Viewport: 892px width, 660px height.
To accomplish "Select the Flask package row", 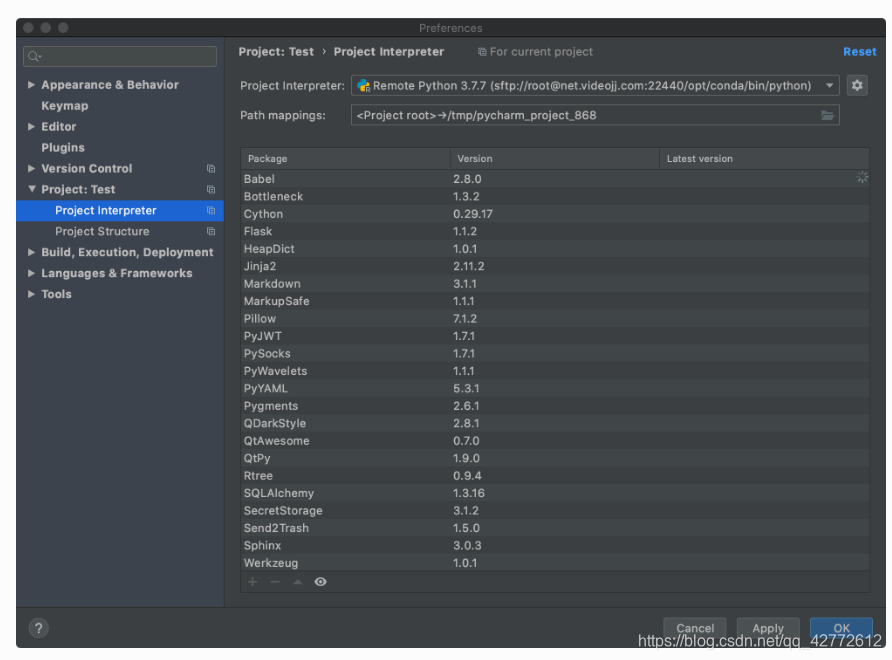I will point(555,232).
